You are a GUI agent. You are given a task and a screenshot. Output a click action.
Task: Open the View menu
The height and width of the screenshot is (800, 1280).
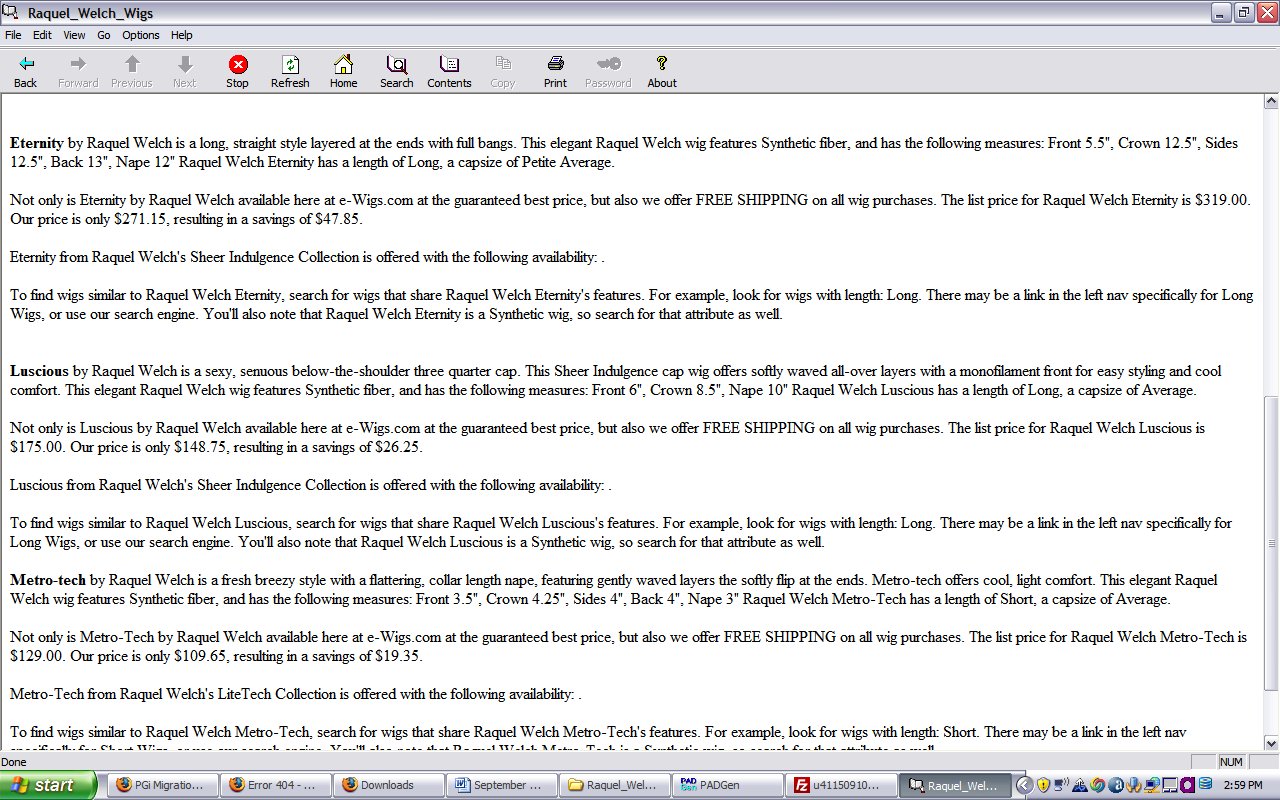[74, 35]
